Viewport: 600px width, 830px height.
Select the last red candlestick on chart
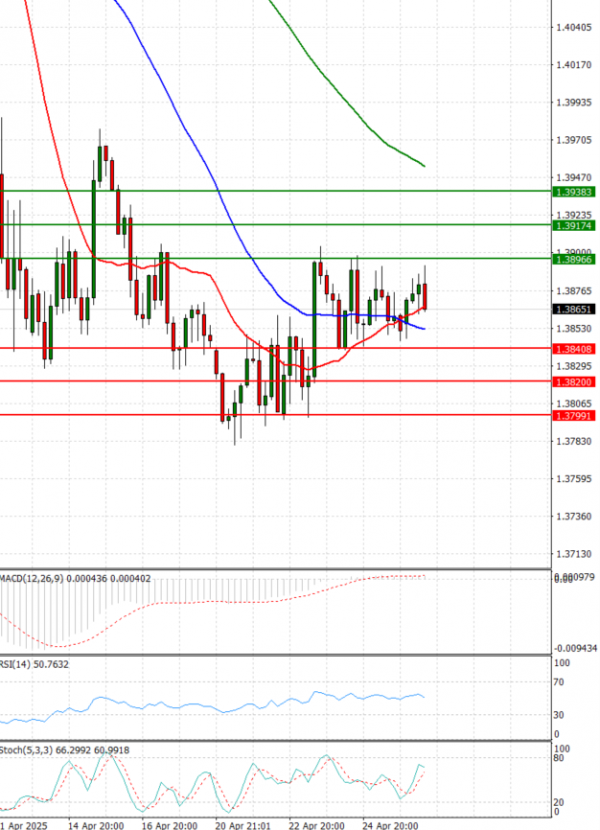[x=426, y=296]
